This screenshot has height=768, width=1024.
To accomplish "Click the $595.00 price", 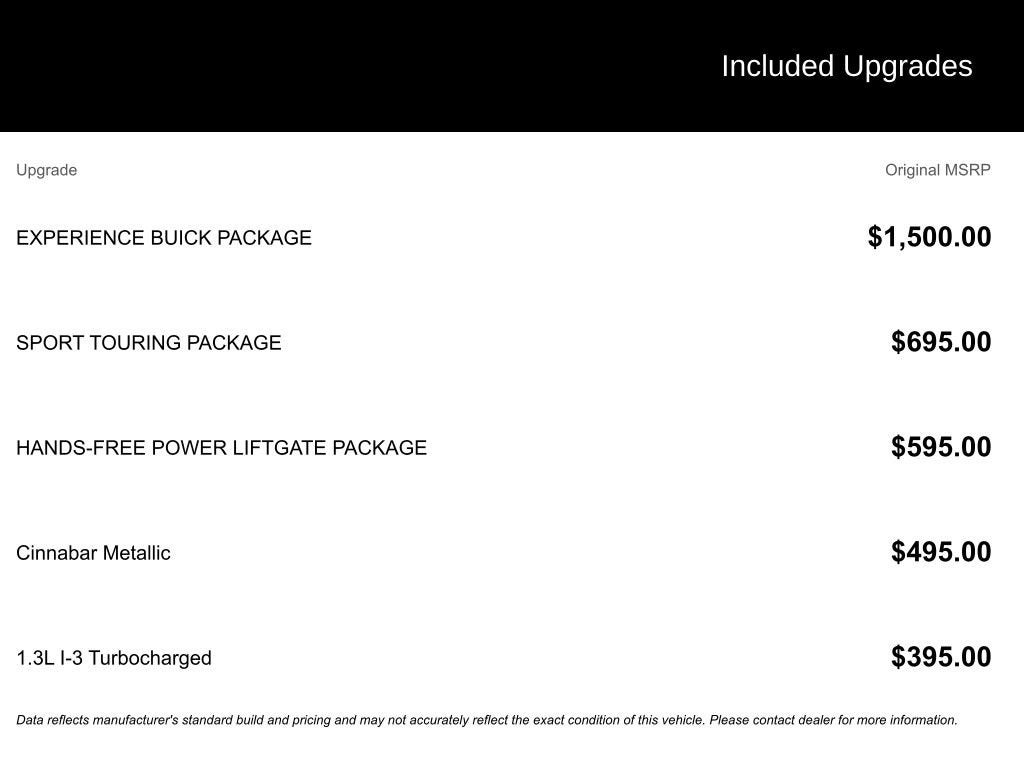I will [x=941, y=447].
